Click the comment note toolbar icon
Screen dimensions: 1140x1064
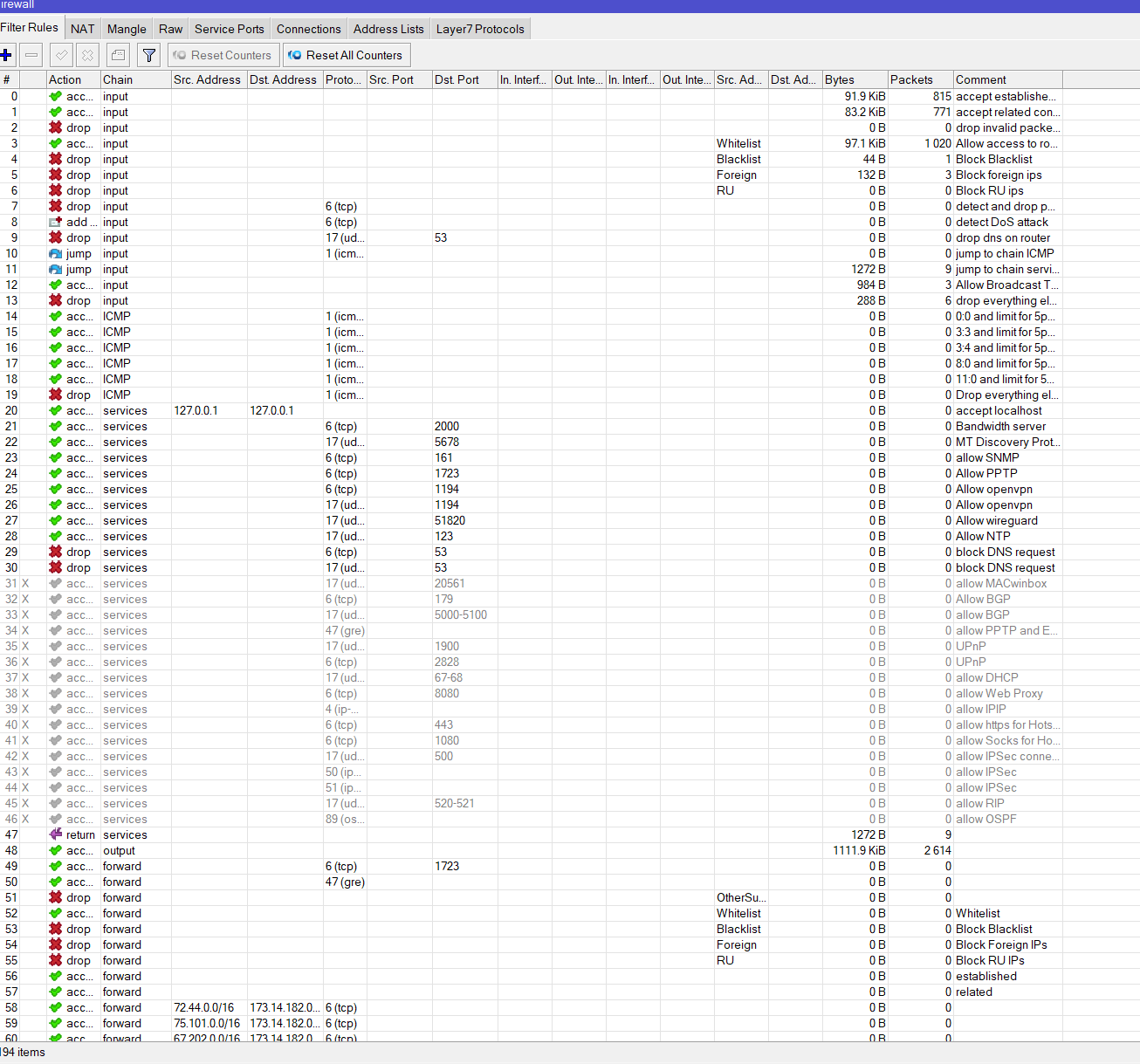[118, 55]
